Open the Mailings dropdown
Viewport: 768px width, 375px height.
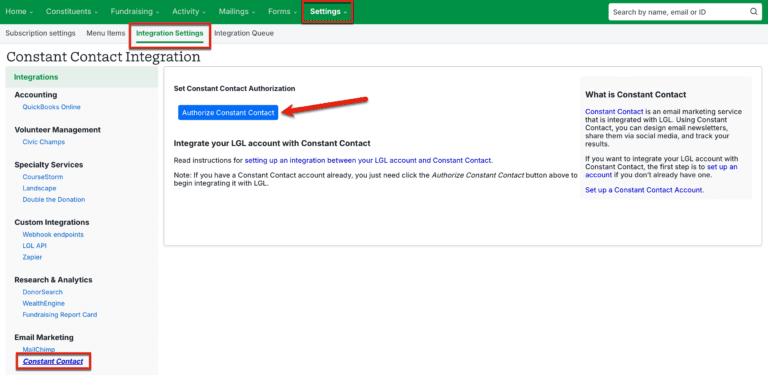238,12
